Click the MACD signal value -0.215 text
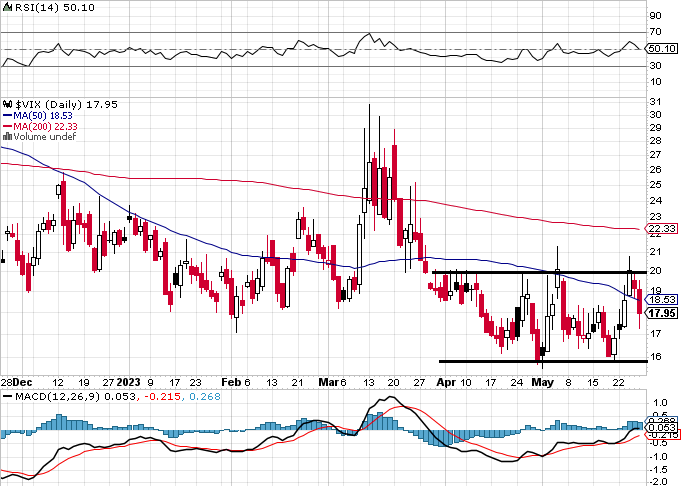 click(x=161, y=397)
